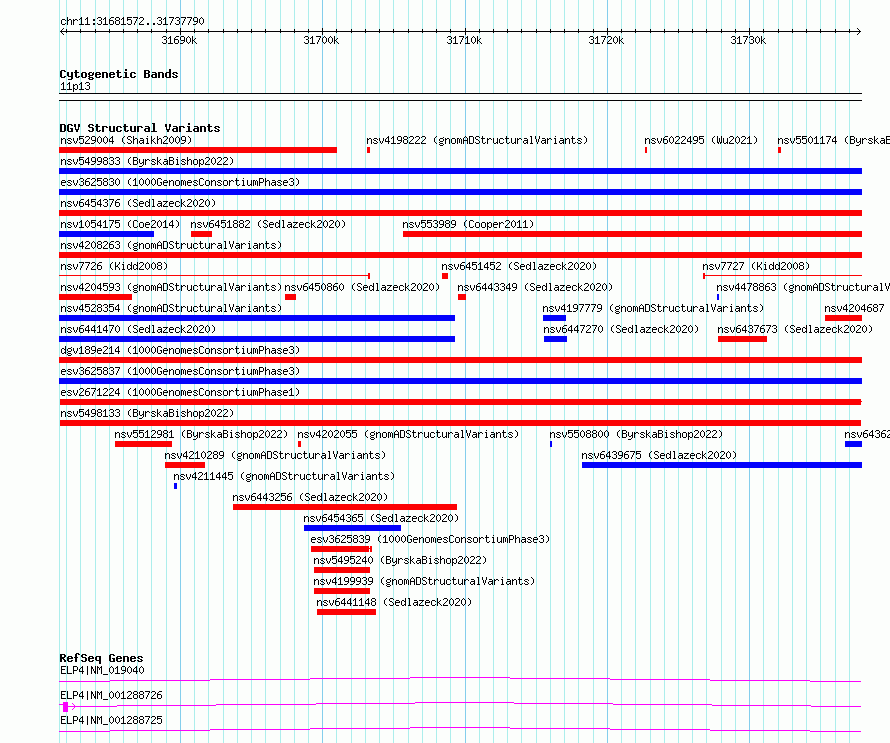Viewport: 890px width, 743px height.
Task: Open nsv4528354 (gnomADStructuralVariants) variant
Action: (x=171, y=308)
